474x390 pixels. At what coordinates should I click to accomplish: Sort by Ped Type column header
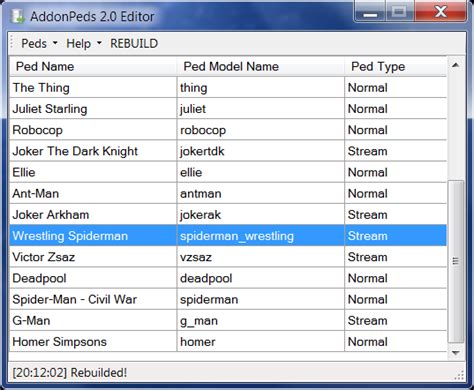[x=395, y=66]
